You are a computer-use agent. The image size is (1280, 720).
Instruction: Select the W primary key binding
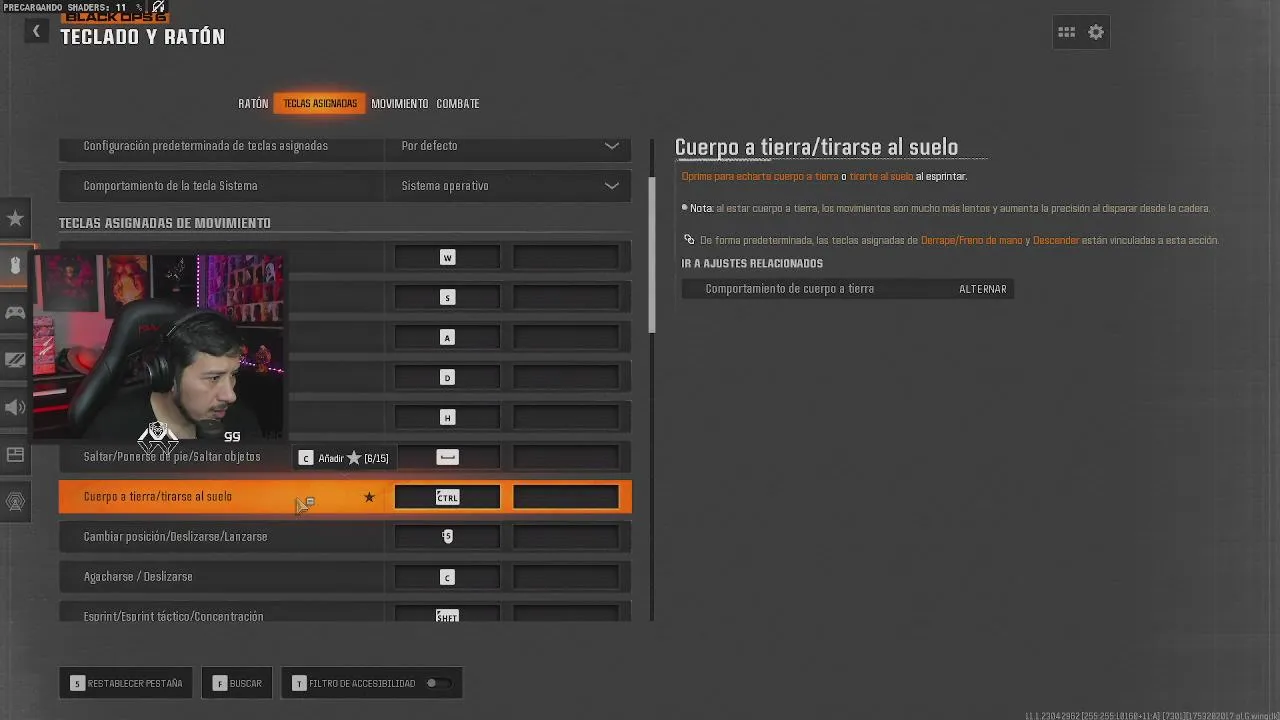coord(447,257)
